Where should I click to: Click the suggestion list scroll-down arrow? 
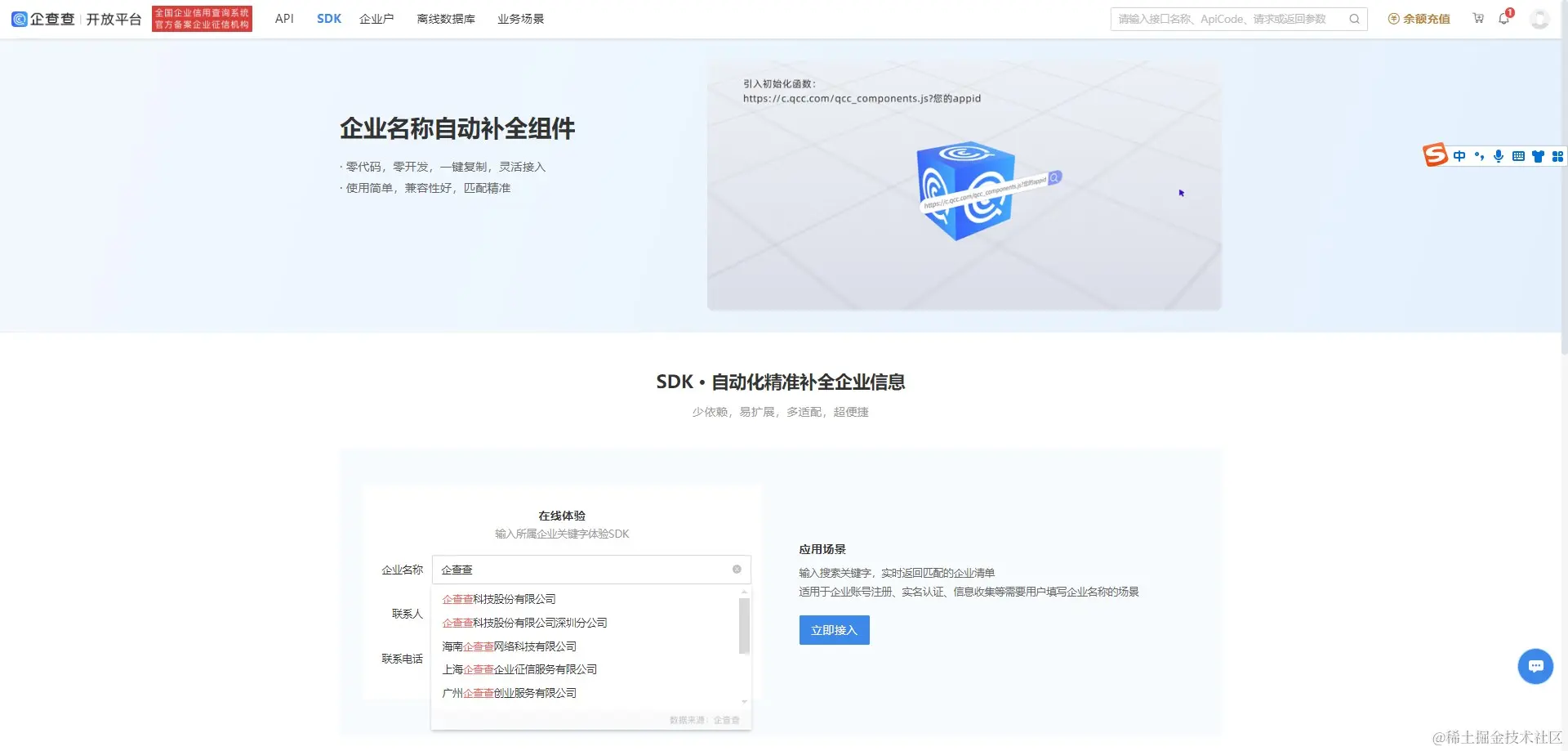(744, 702)
